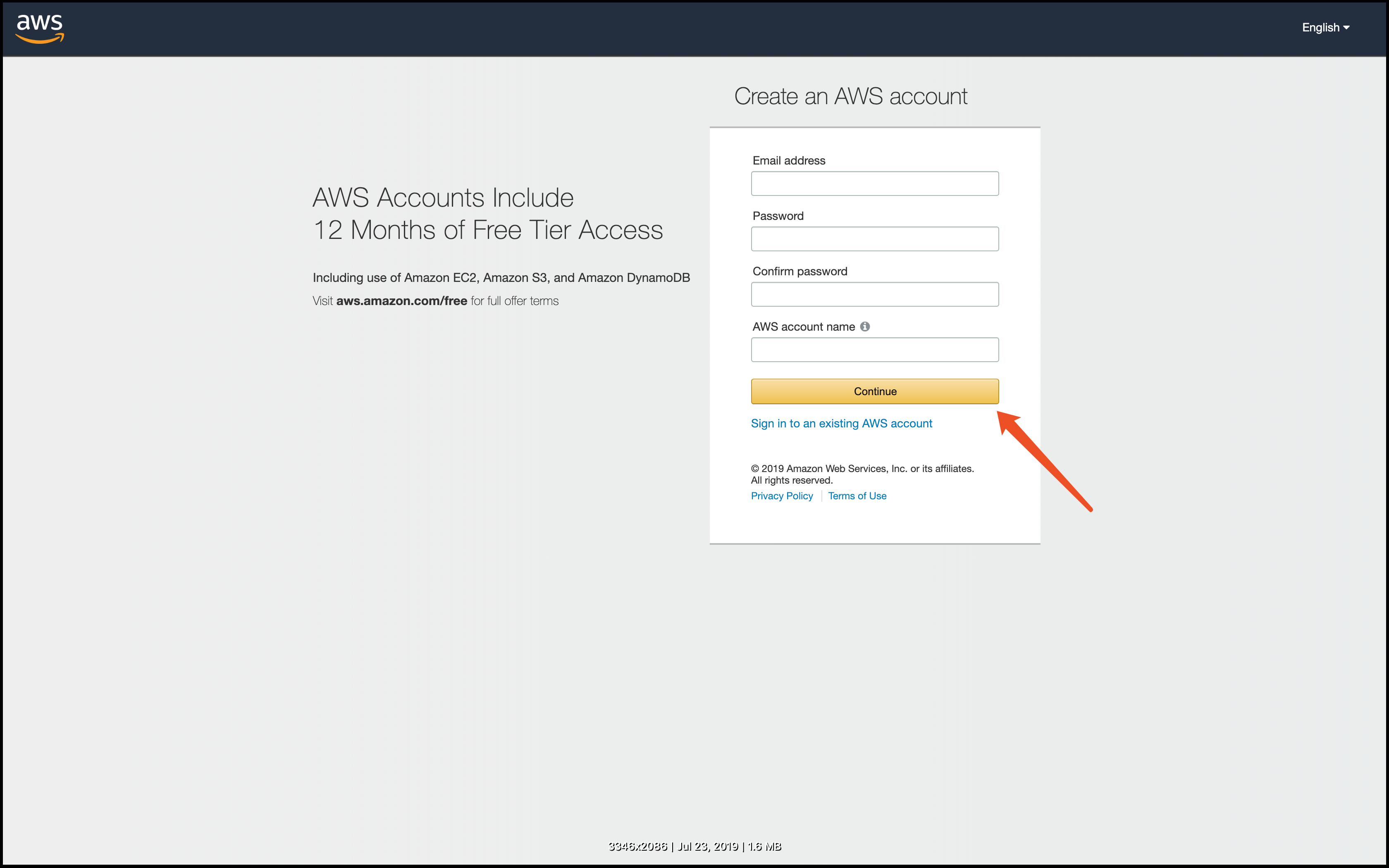Focus the Email address field
1389x868 pixels.
(874, 184)
